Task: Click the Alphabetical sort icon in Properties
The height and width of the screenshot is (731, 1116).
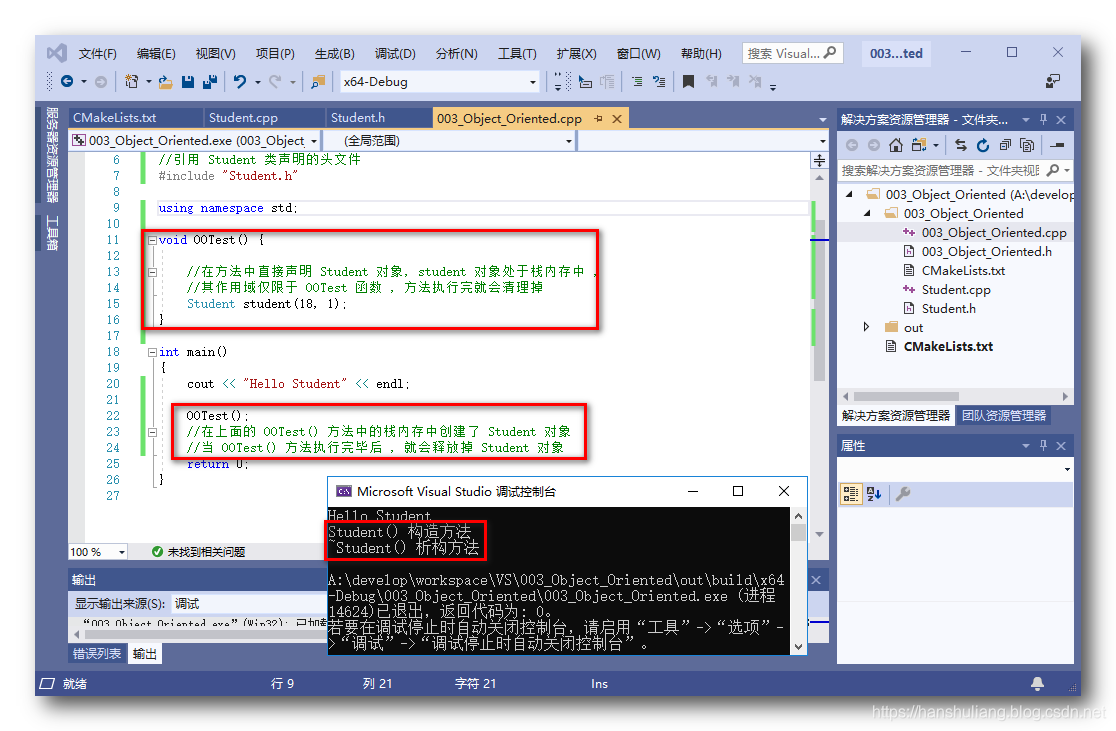Action: (x=874, y=494)
